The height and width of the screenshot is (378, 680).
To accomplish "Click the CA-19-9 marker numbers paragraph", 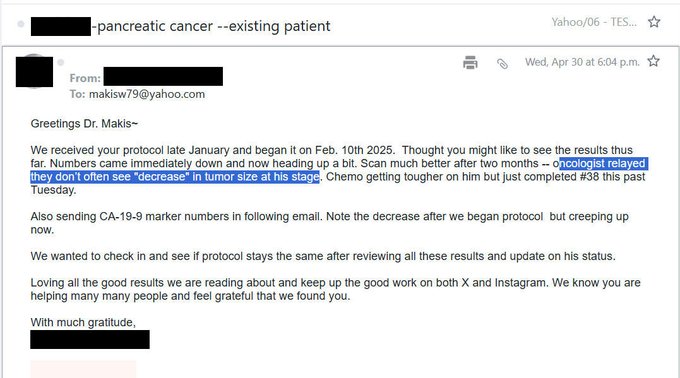I will pos(330,223).
